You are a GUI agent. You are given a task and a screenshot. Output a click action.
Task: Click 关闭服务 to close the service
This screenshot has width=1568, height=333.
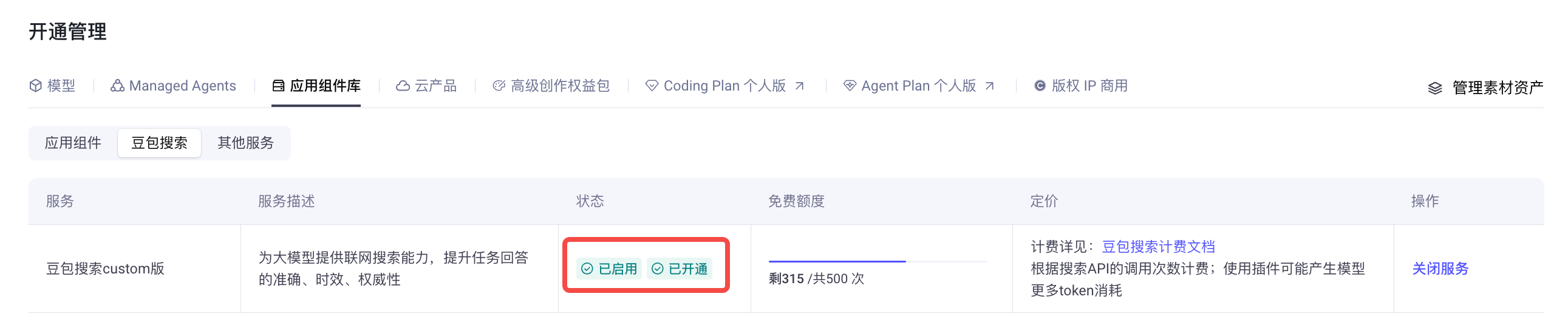tap(1440, 269)
